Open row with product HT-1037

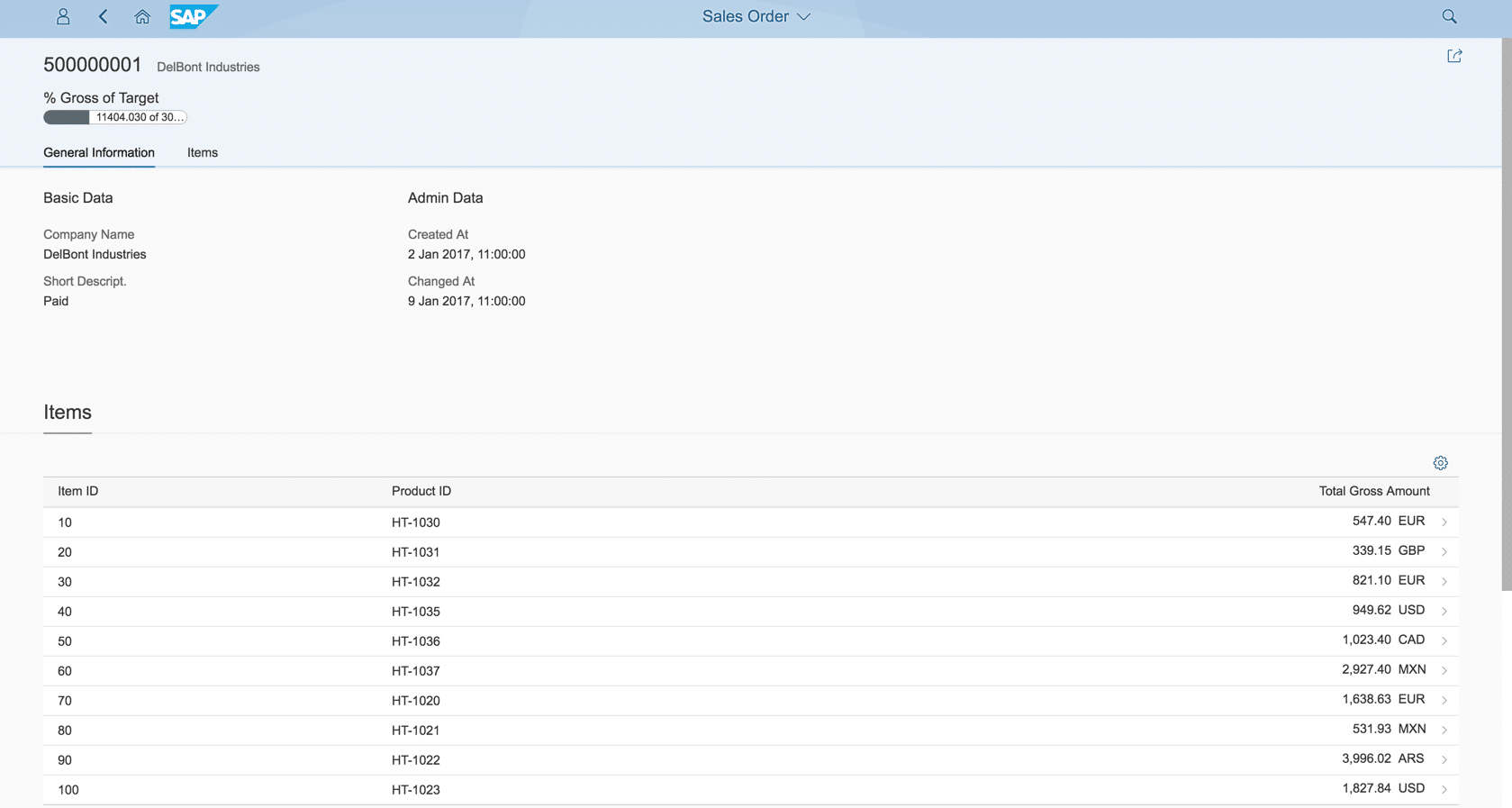point(415,671)
